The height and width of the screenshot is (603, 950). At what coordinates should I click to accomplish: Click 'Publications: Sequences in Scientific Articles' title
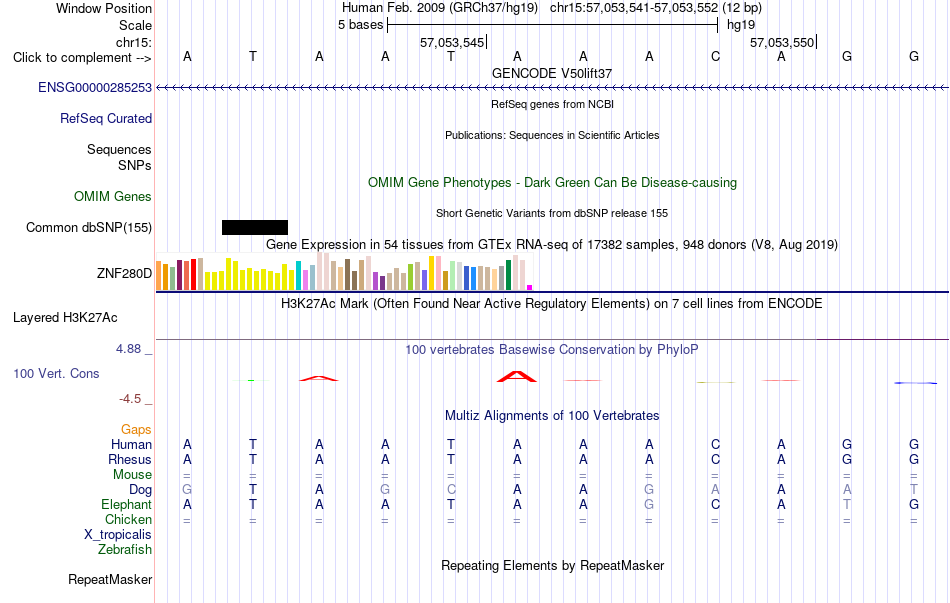(x=552, y=135)
